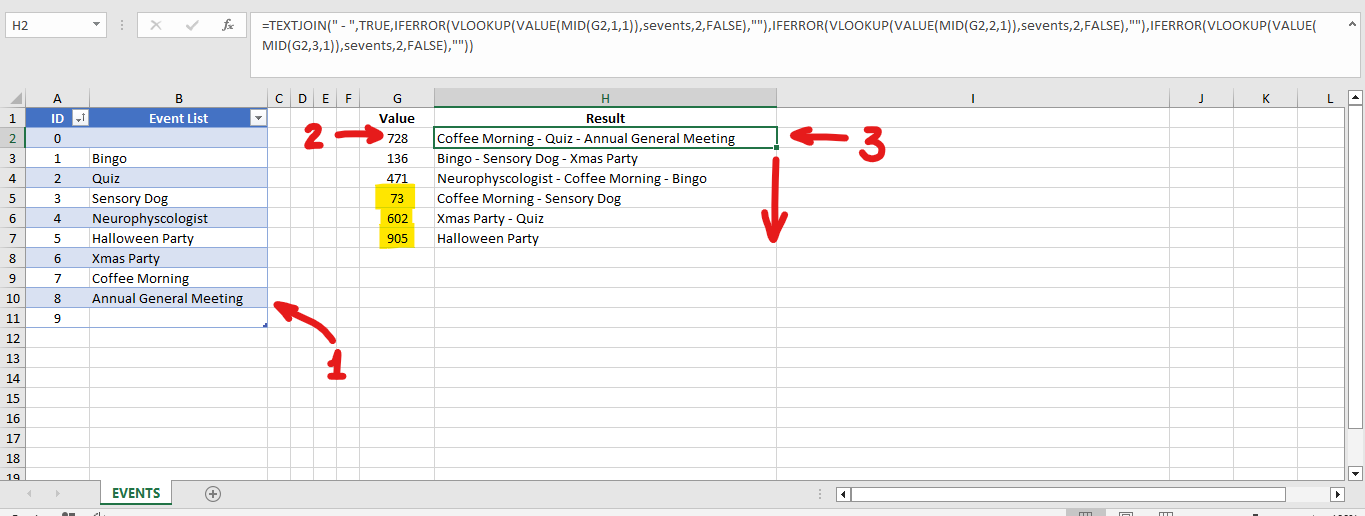The width and height of the screenshot is (1365, 516).
Task: Click horizontal scrollbar right arrow
Action: [x=1337, y=494]
